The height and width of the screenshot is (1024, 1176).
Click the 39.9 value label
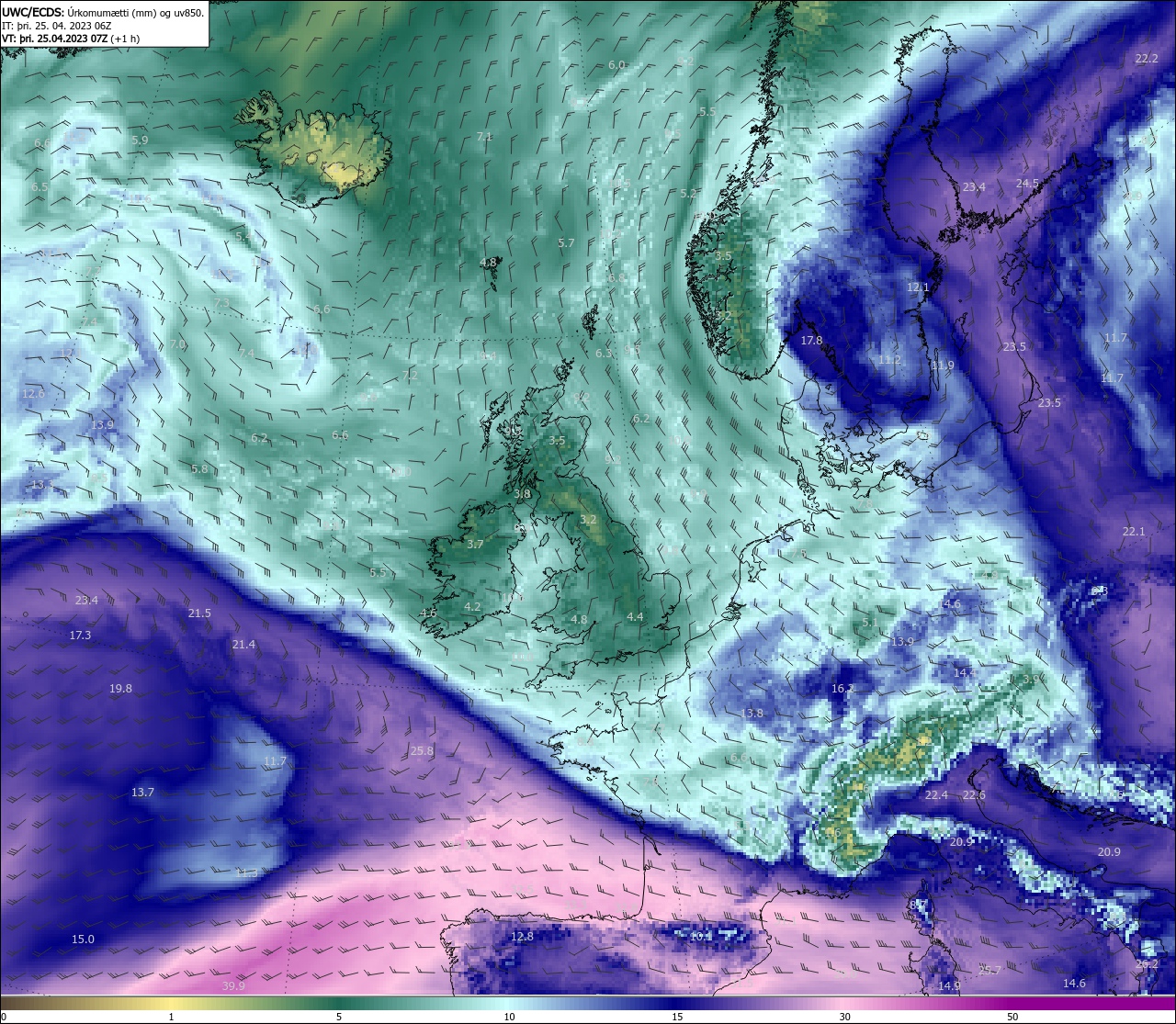[x=233, y=985]
